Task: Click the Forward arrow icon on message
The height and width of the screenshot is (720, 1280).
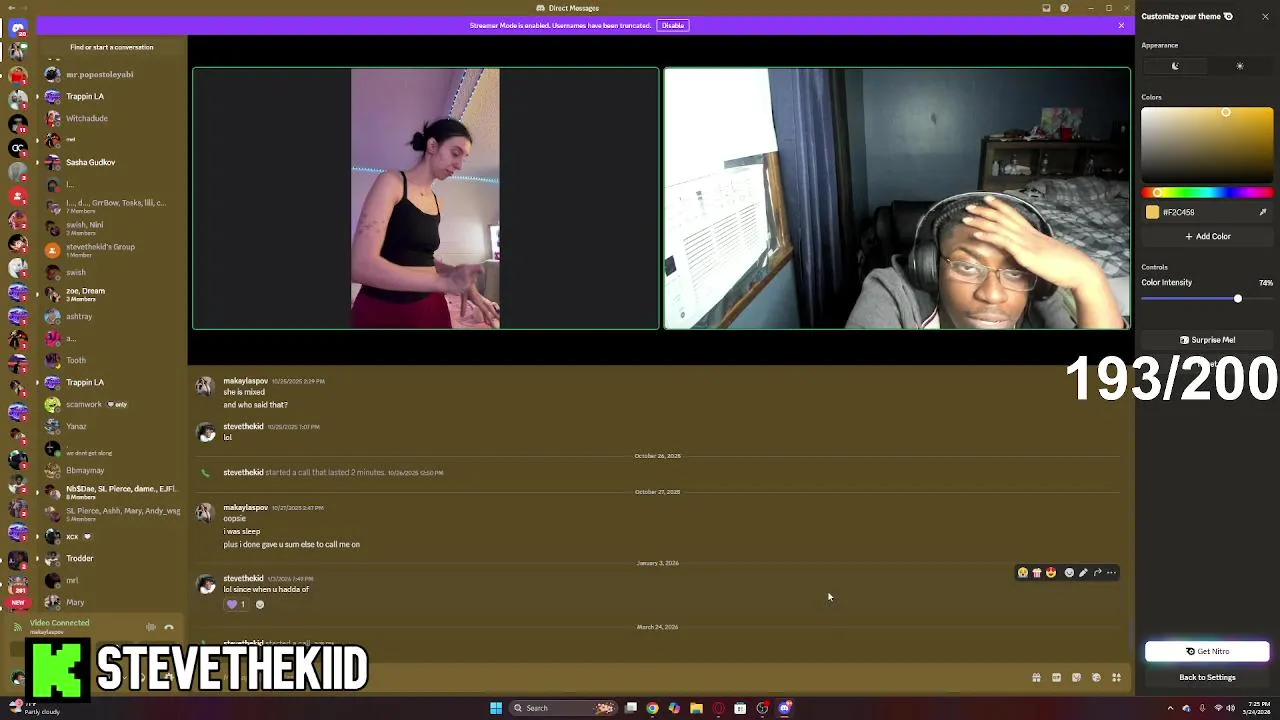Action: coord(1097,573)
